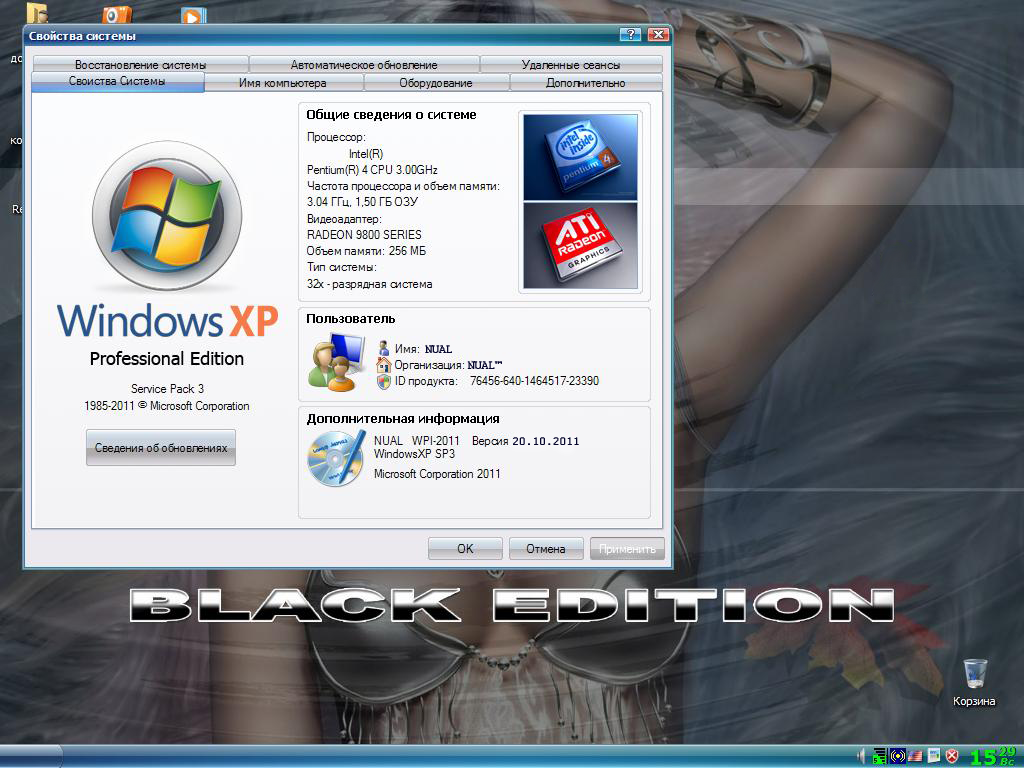Click the text 32x - разрядная система
The image size is (1024, 768).
[369, 284]
